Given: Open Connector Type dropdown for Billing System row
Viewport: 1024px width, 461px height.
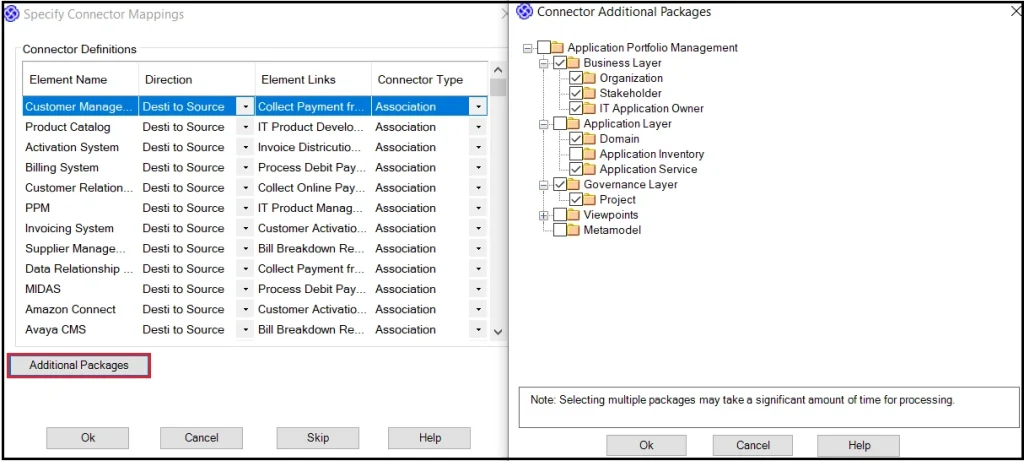Looking at the screenshot, I should click(x=478, y=167).
